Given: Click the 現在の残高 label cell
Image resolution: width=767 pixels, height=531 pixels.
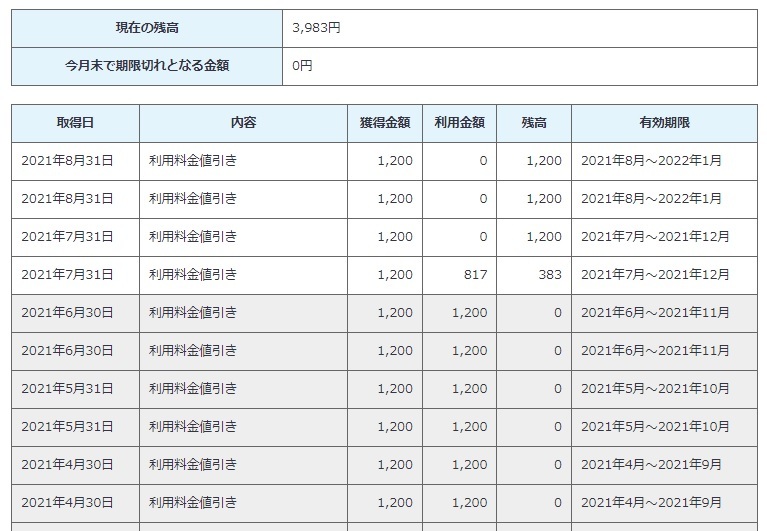Looking at the screenshot, I should point(147,28).
